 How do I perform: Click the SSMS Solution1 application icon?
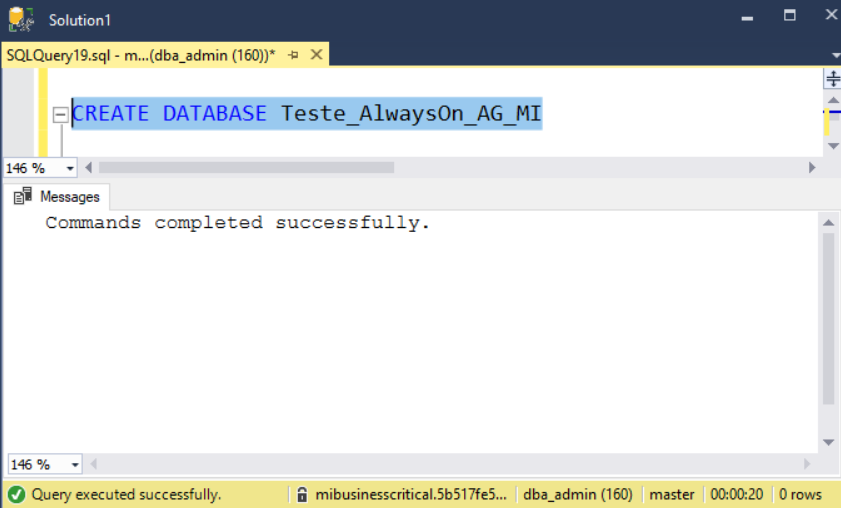[x=21, y=19]
